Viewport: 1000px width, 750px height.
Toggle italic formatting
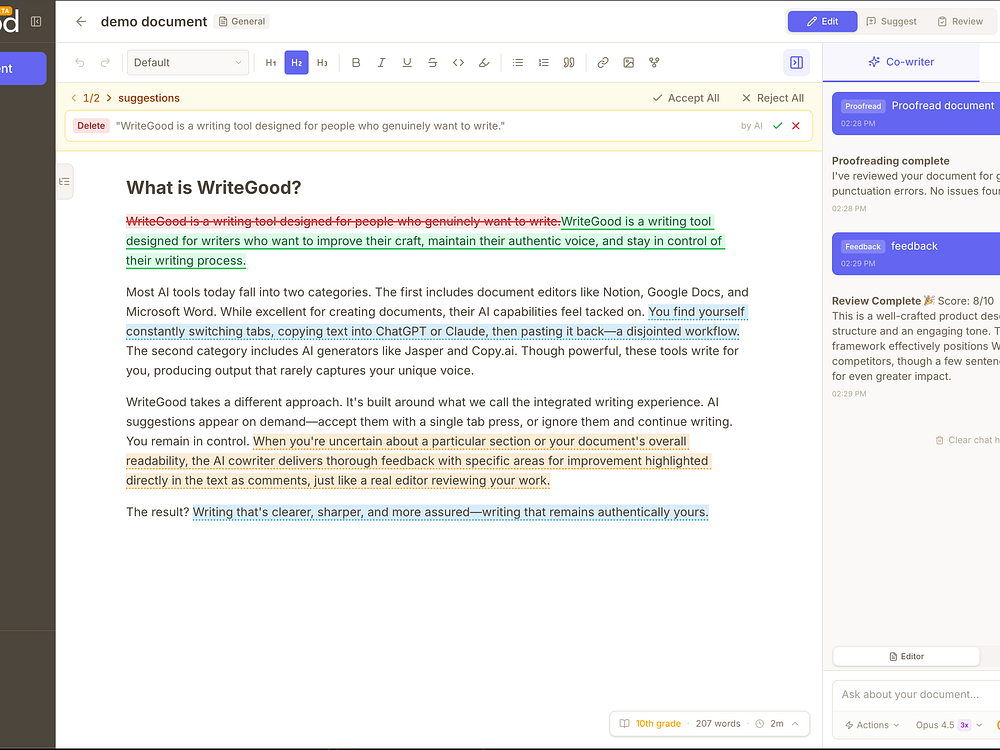[381, 62]
